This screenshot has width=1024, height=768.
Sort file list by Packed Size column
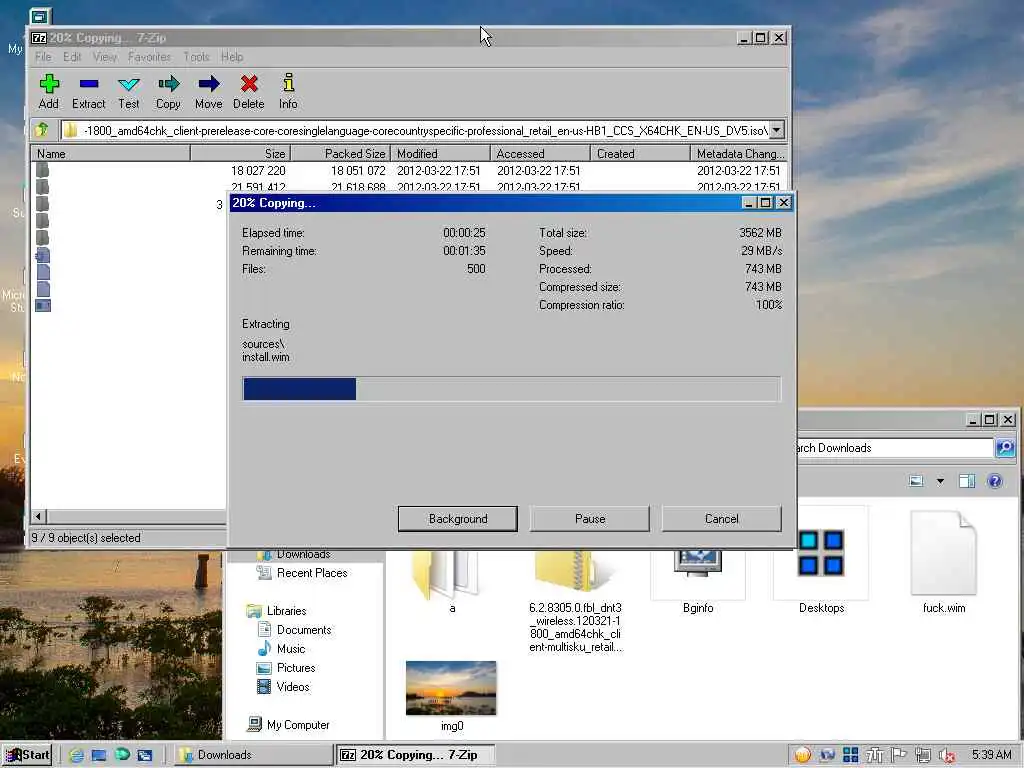[x=340, y=153]
